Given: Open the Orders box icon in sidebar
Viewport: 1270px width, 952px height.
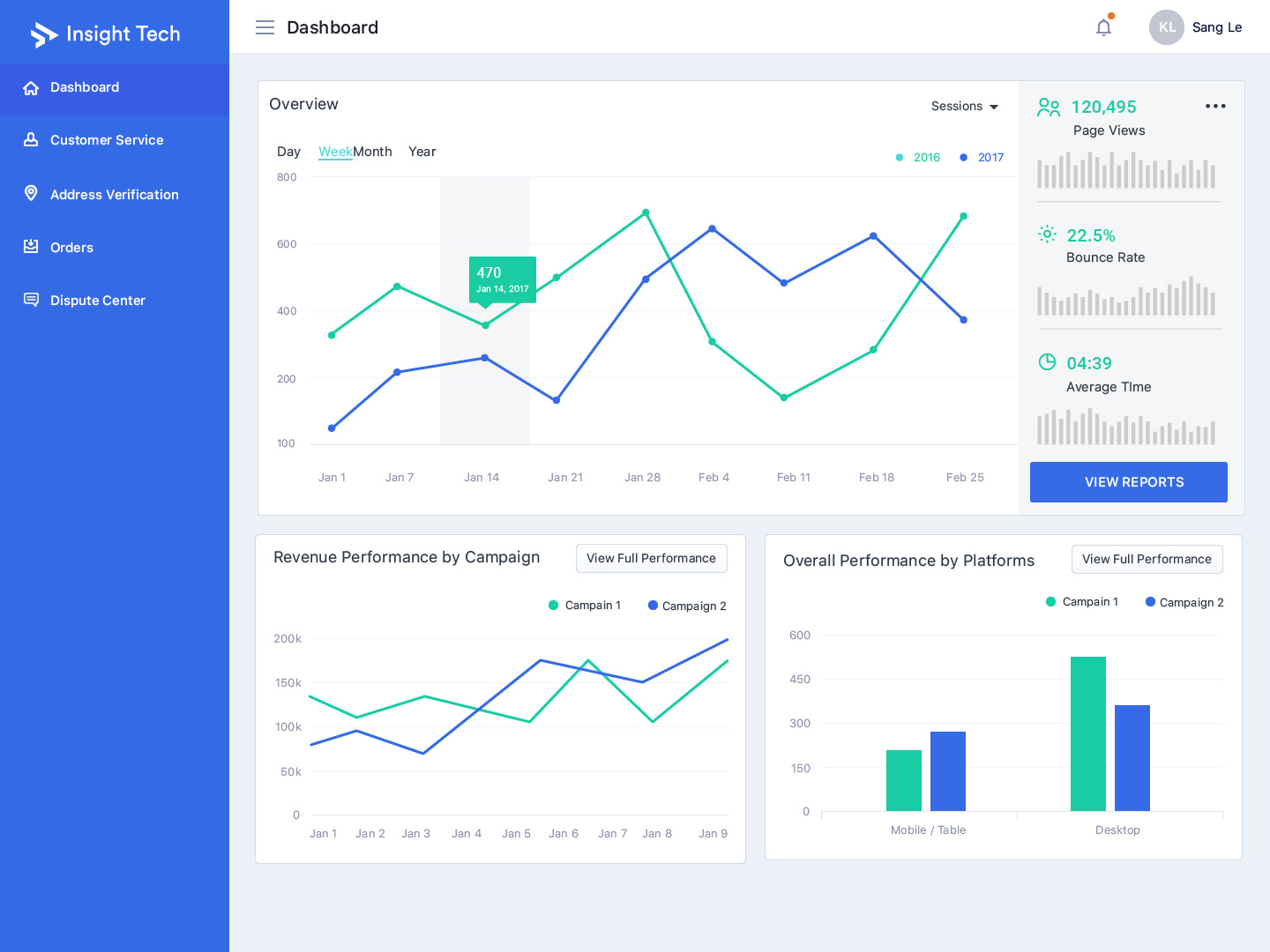Looking at the screenshot, I should (31, 247).
